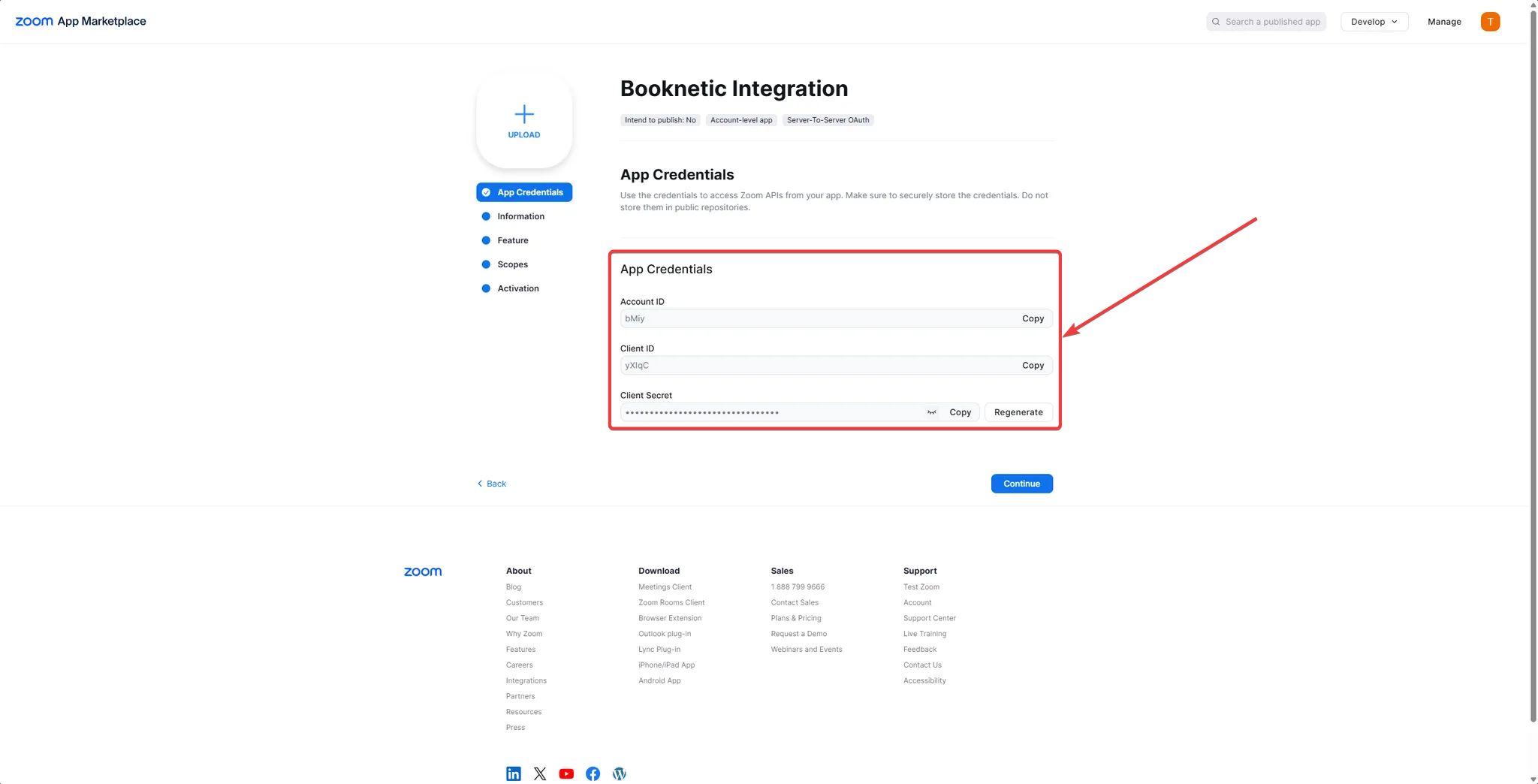Open the Feedback link
This screenshot has height=784, width=1538.
pyautogui.click(x=920, y=650)
